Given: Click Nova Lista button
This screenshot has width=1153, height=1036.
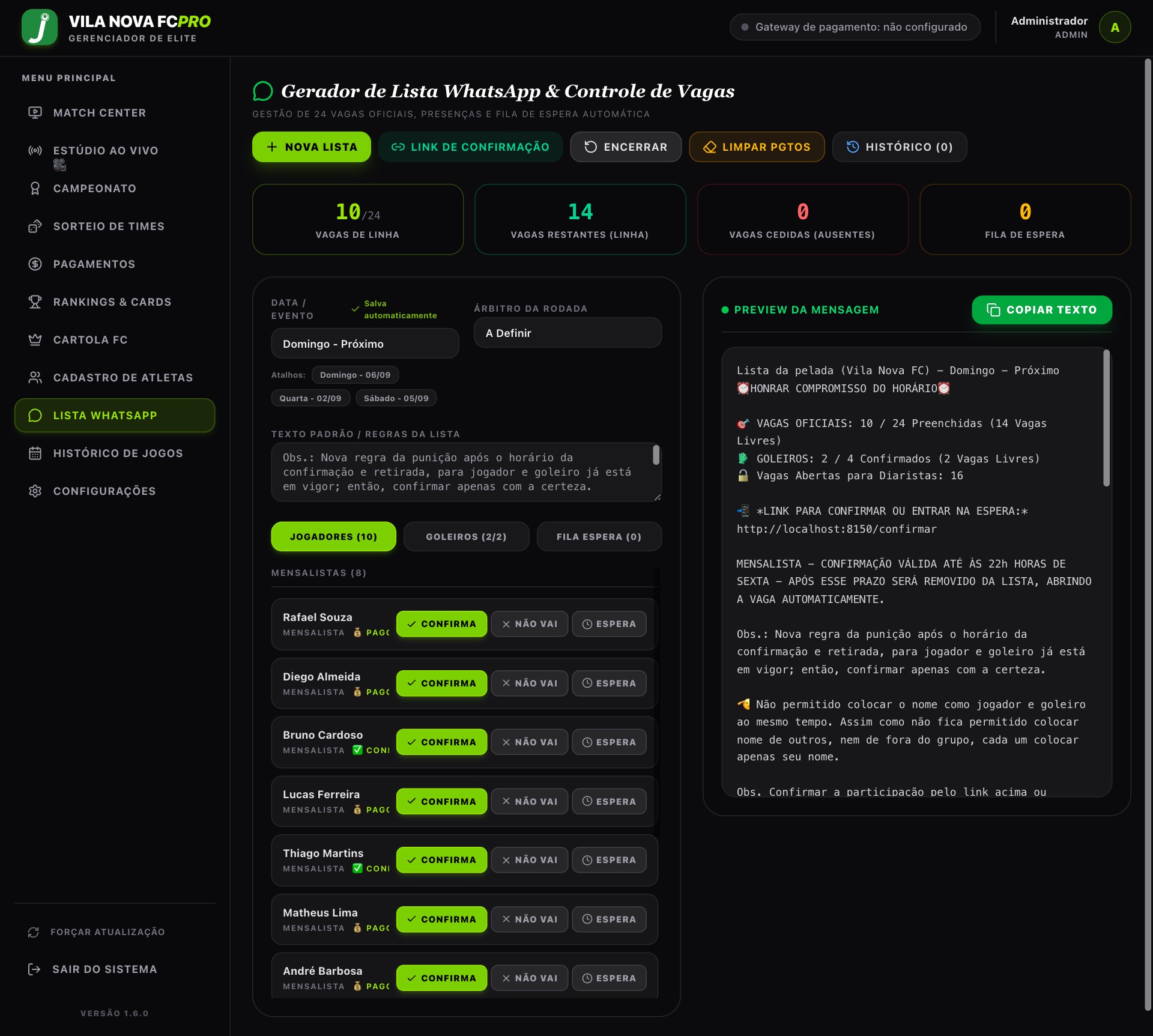Looking at the screenshot, I should tap(311, 147).
